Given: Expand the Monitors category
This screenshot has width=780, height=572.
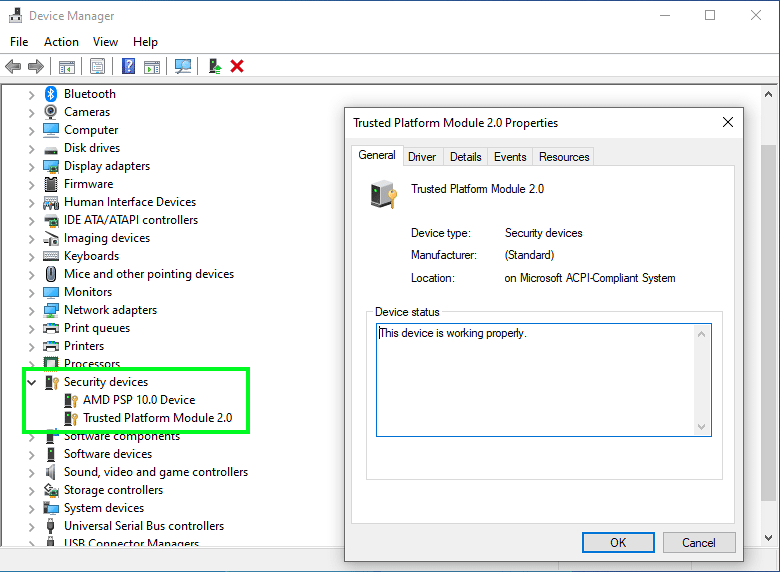Looking at the screenshot, I should pos(31,293).
